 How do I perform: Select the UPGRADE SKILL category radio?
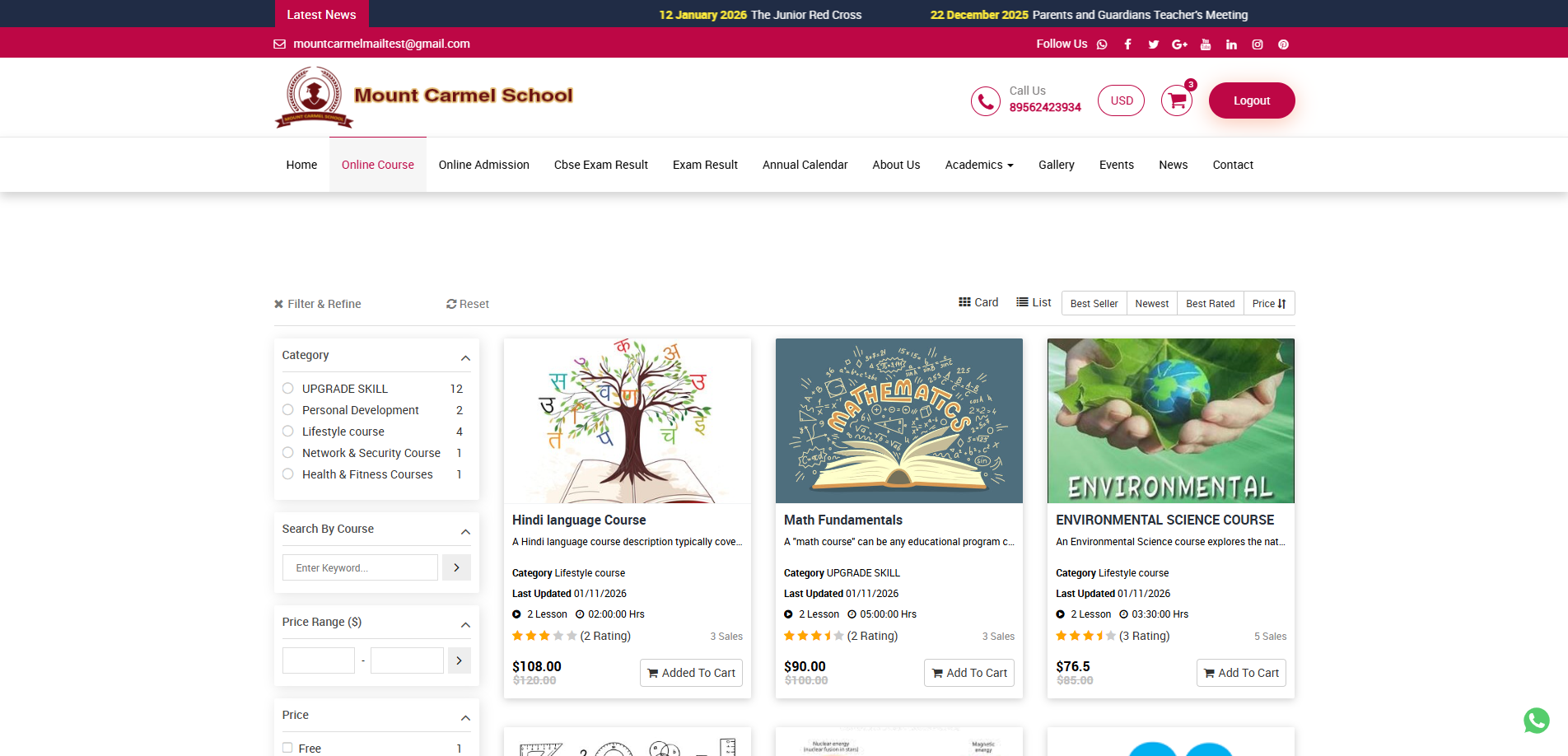[x=288, y=389]
